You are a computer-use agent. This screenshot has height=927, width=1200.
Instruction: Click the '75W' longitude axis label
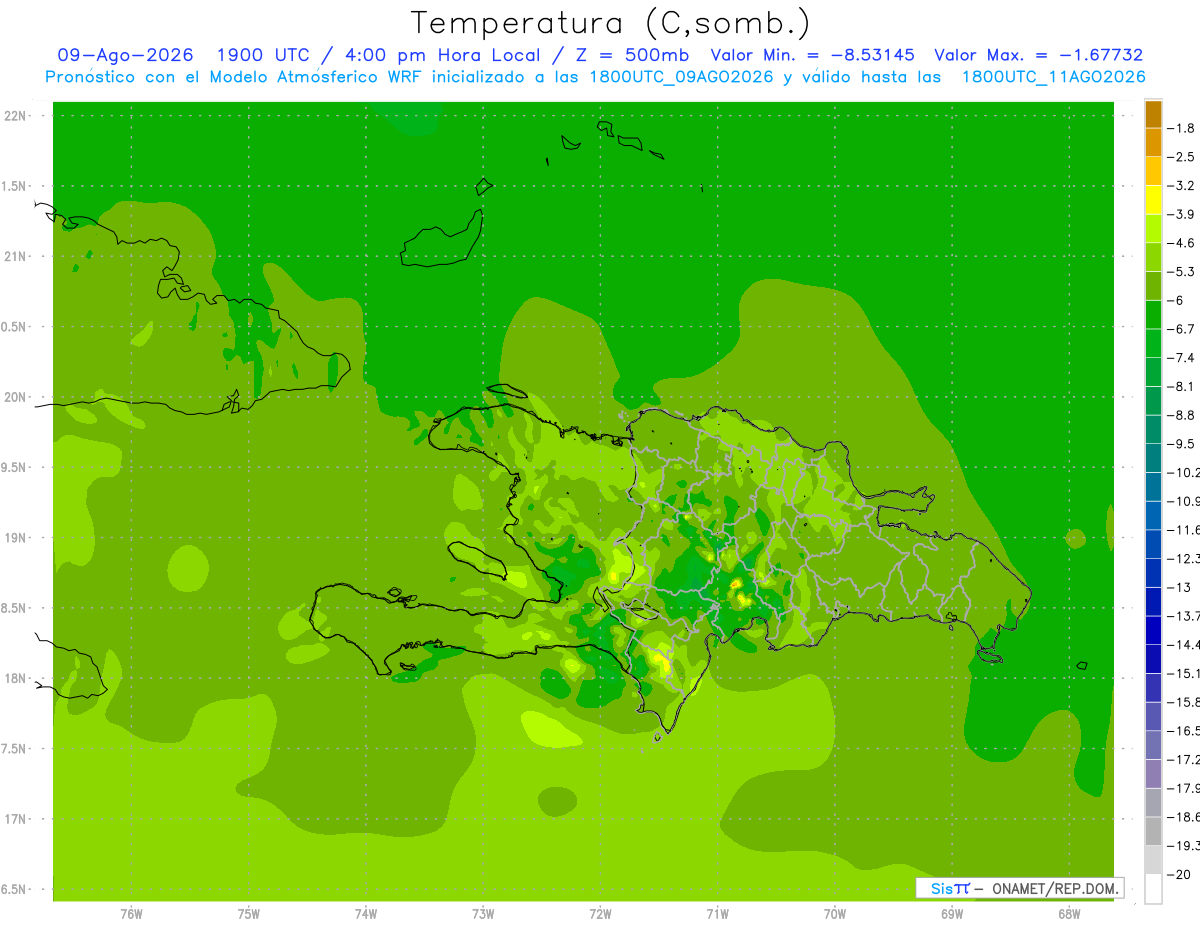pos(249,914)
